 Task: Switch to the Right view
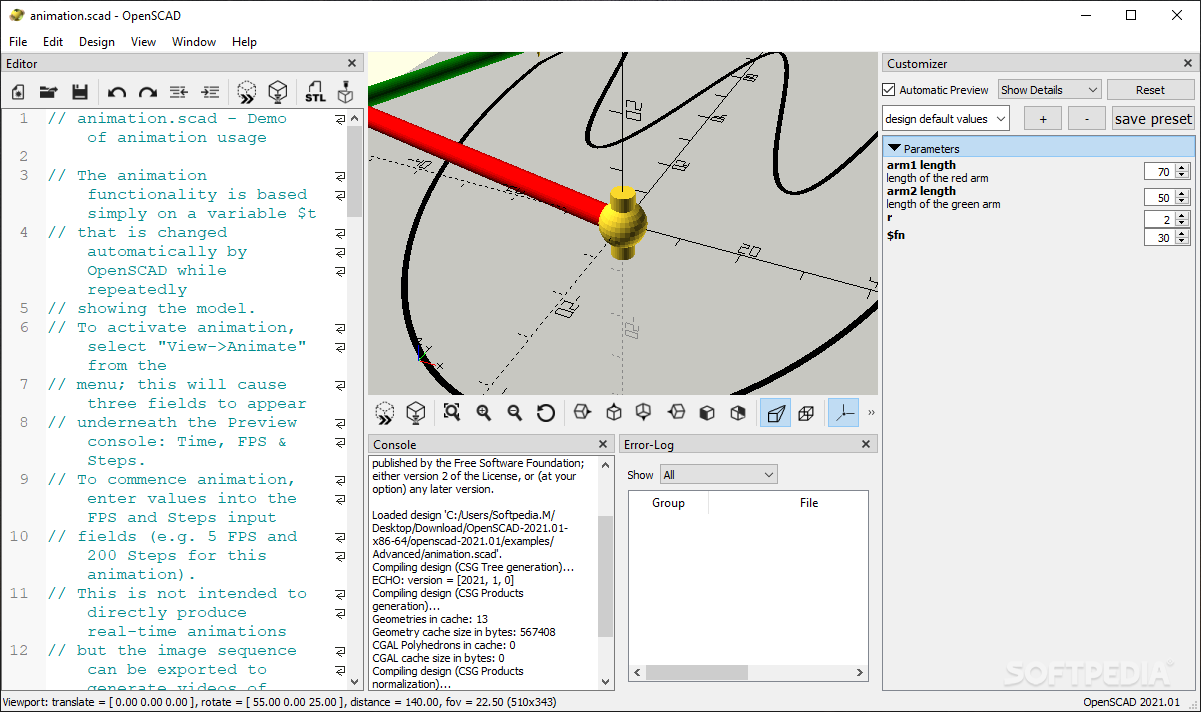click(x=582, y=413)
